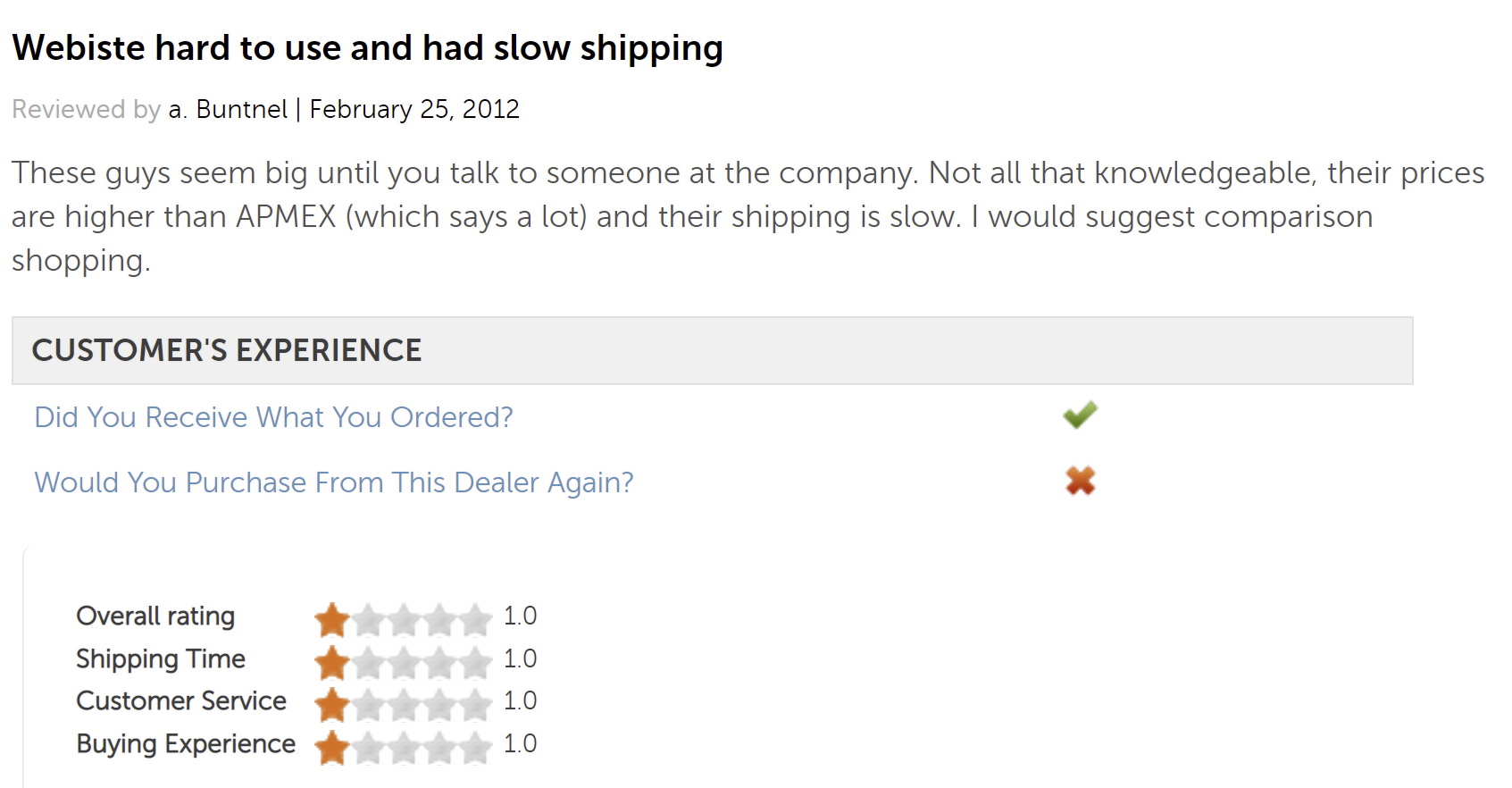Open 'Did You Receive What You Ordered?' link
Viewport: 1512px width, 788px height.
point(273,417)
